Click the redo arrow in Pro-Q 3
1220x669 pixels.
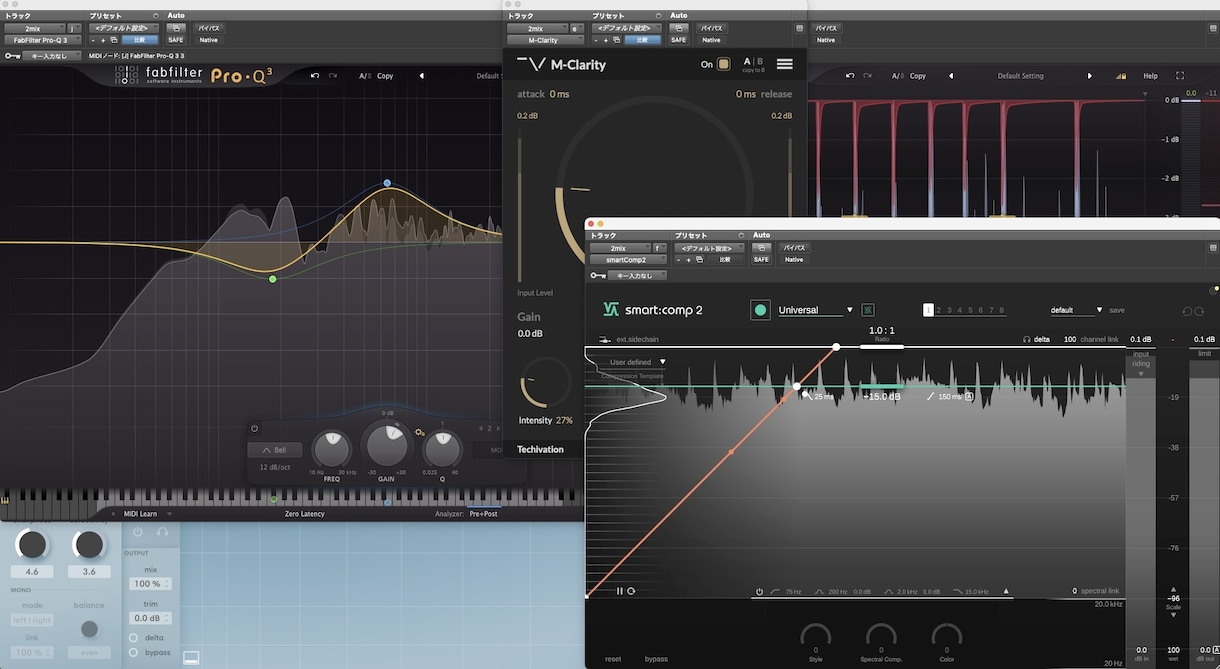coord(334,76)
